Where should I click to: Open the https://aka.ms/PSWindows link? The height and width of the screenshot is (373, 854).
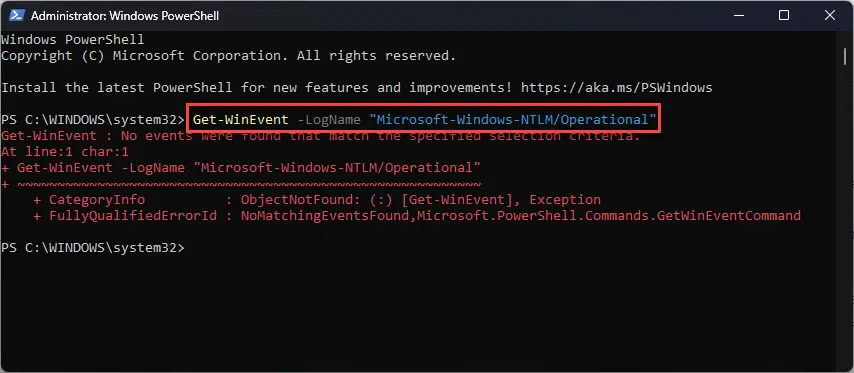coord(617,88)
